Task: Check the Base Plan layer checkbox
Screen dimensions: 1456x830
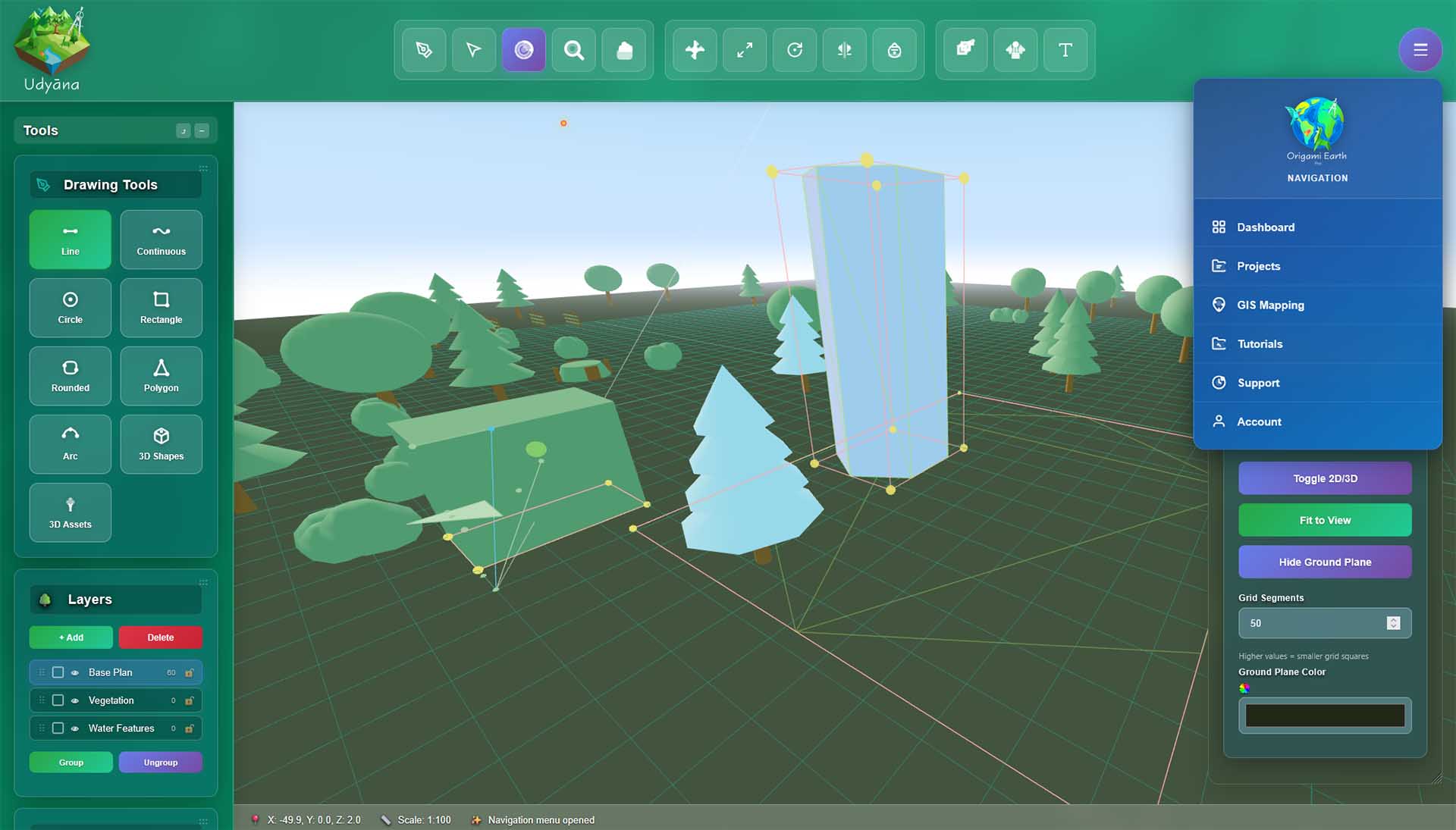Action: [x=58, y=672]
